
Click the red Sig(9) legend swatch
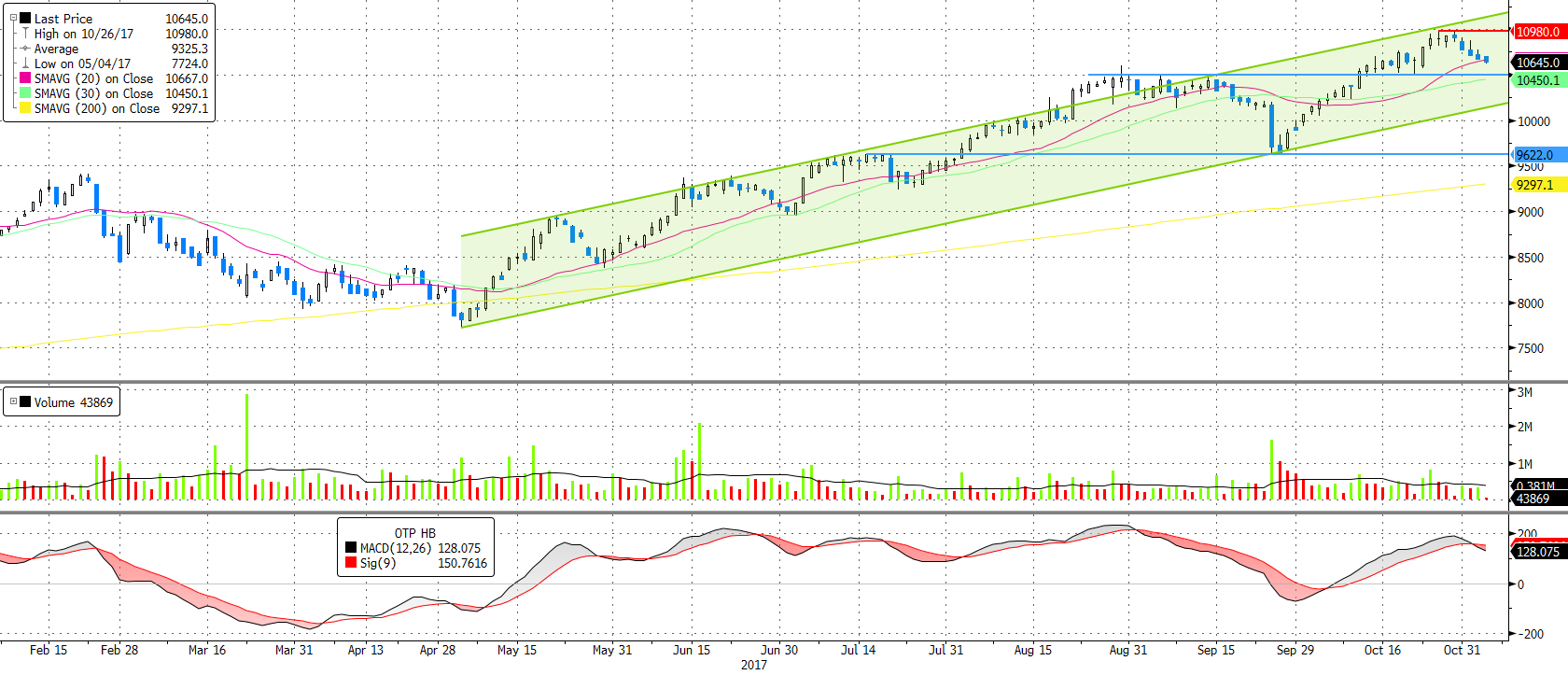click(351, 563)
